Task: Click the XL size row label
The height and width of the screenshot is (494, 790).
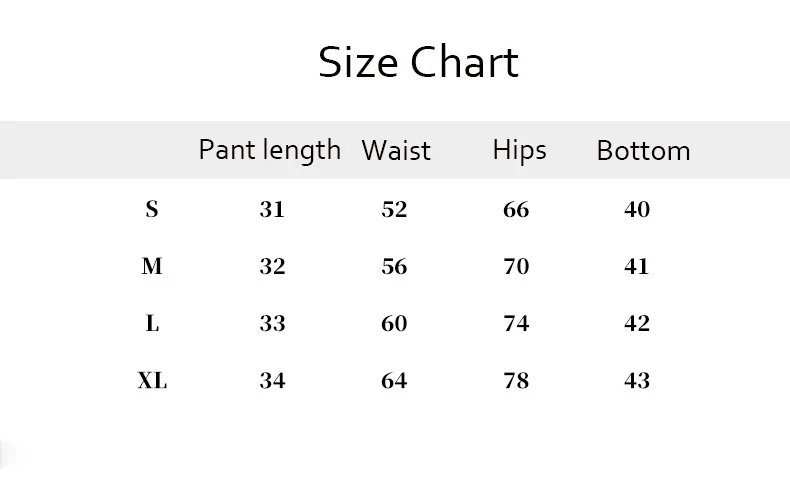Action: pos(152,380)
